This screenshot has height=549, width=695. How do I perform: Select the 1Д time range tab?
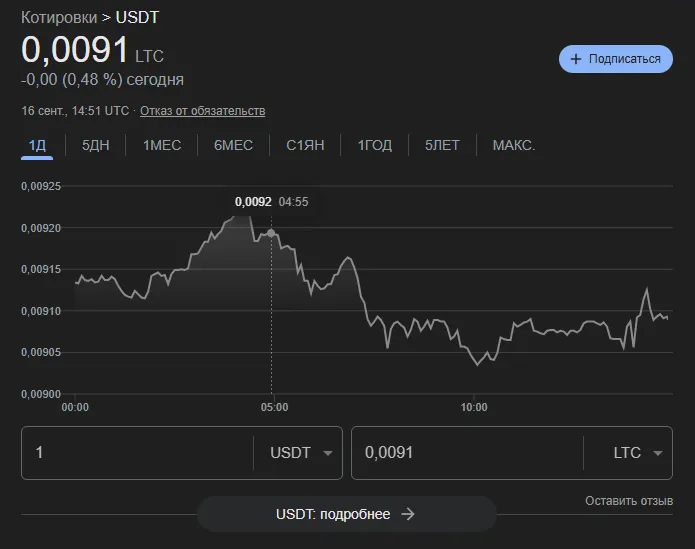(37, 145)
